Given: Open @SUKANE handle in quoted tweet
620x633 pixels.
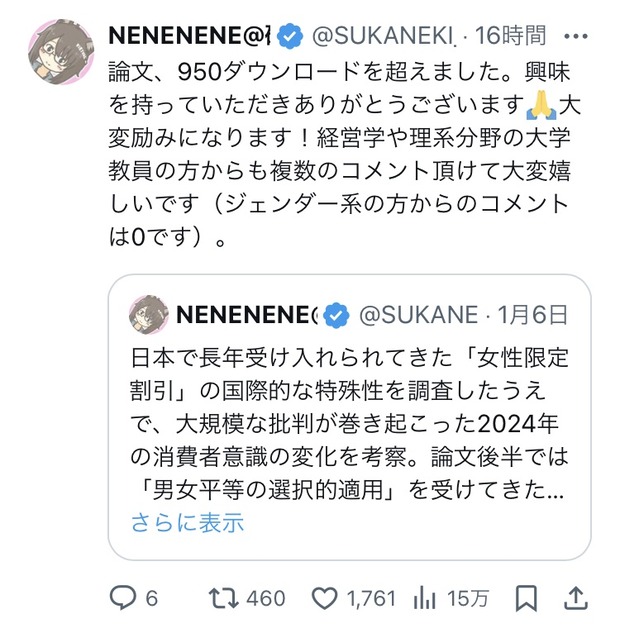Looking at the screenshot, I should point(418,315).
